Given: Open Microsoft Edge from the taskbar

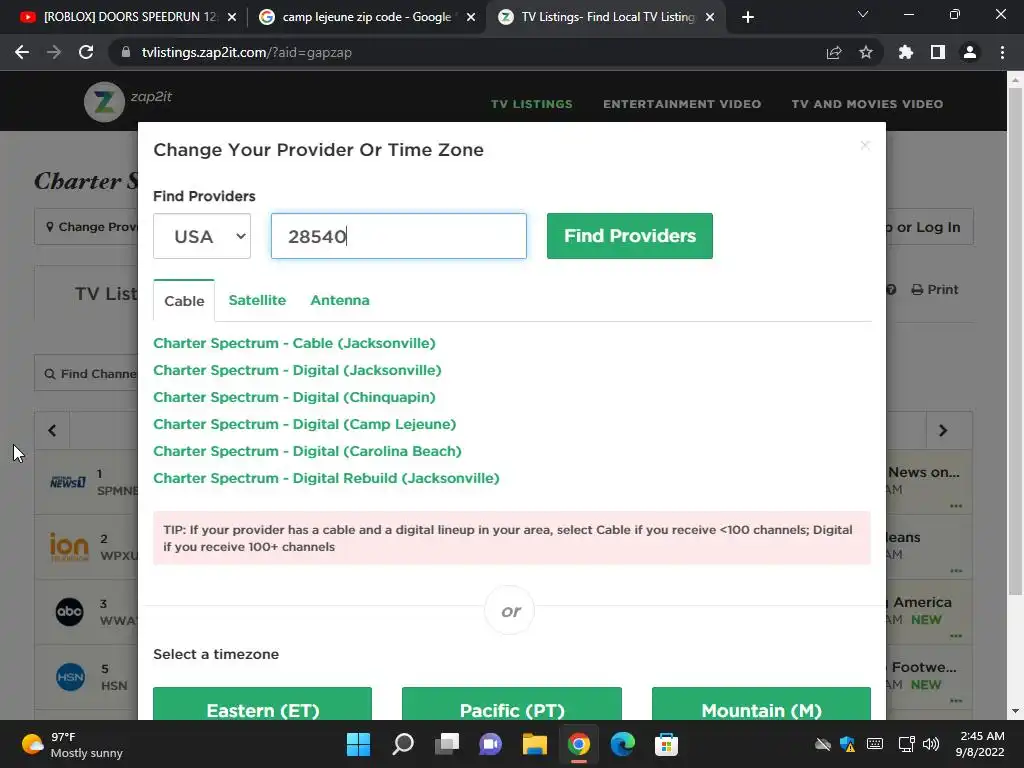Looking at the screenshot, I should [x=622, y=744].
